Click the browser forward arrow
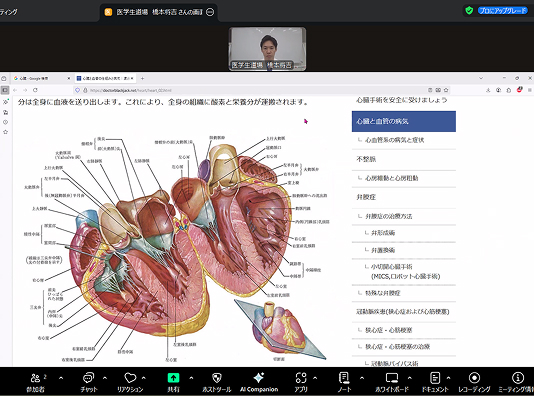534x396 pixels. pyautogui.click(x=25, y=90)
